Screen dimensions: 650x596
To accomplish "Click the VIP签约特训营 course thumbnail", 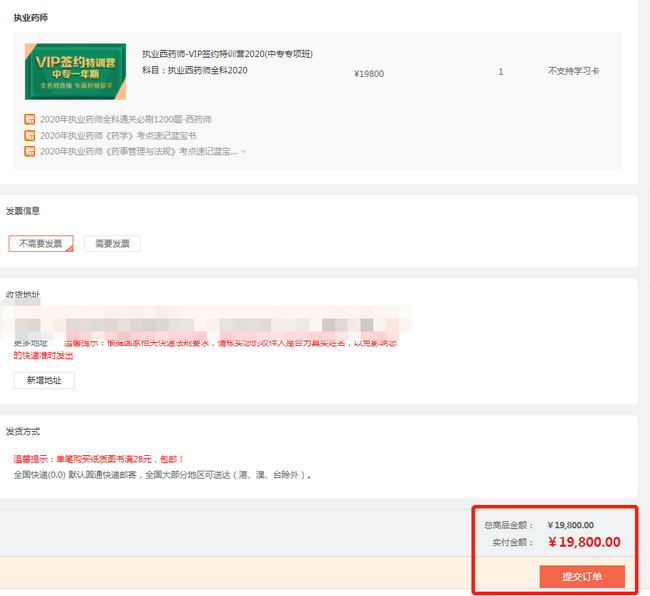I will 75,71.
